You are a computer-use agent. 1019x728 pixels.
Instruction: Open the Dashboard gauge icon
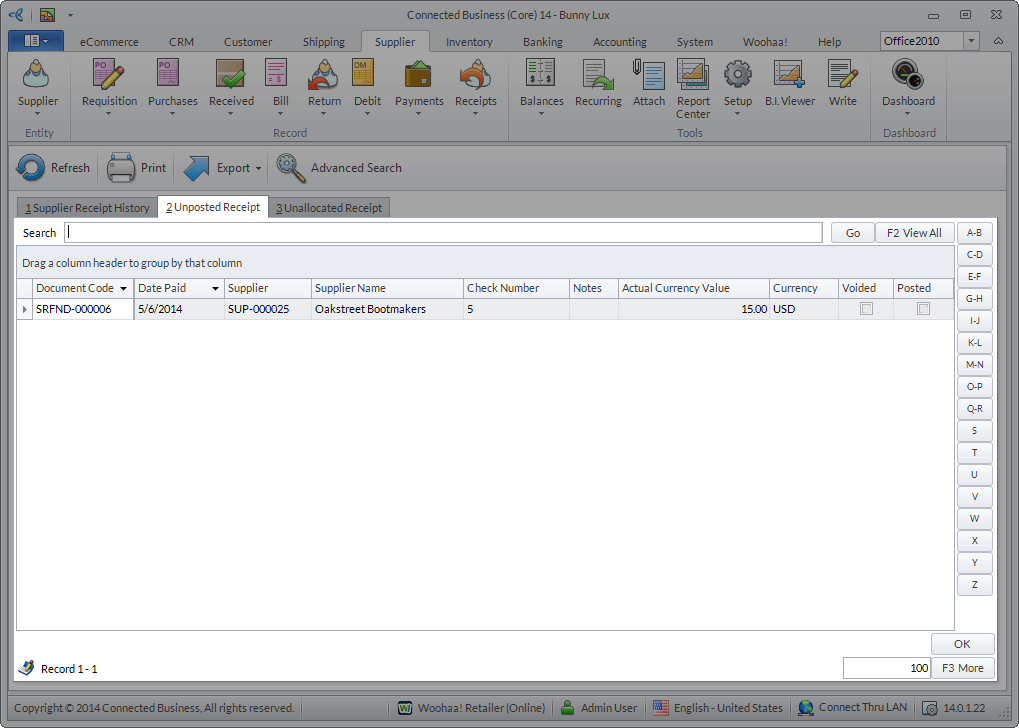(907, 77)
